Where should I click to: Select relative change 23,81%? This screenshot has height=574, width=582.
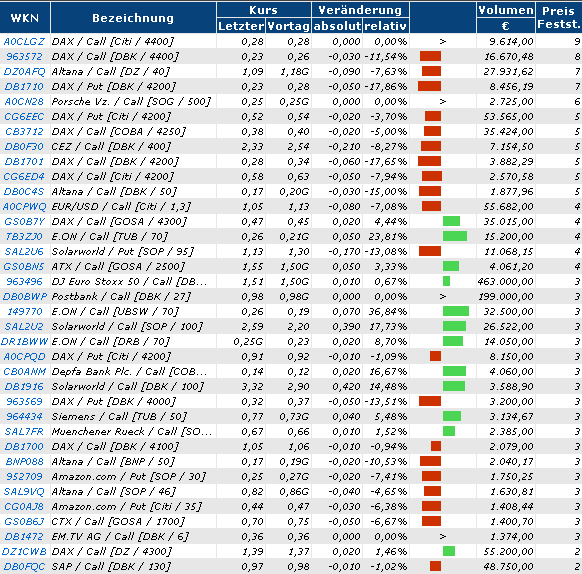388,237
